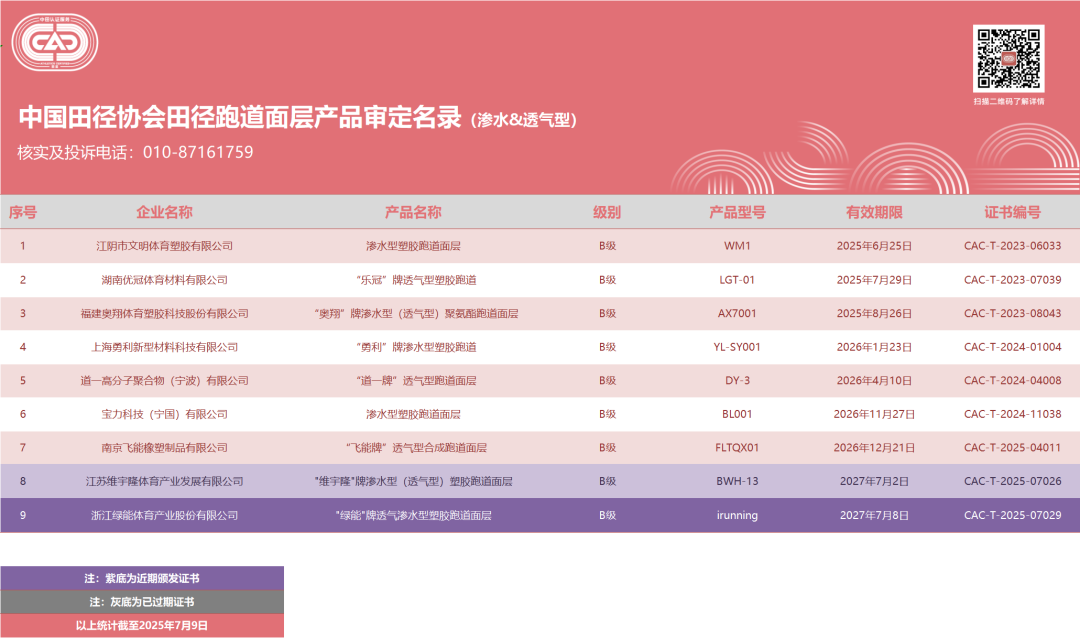Click certificate number CAC-T-2024-11038

click(1012, 414)
